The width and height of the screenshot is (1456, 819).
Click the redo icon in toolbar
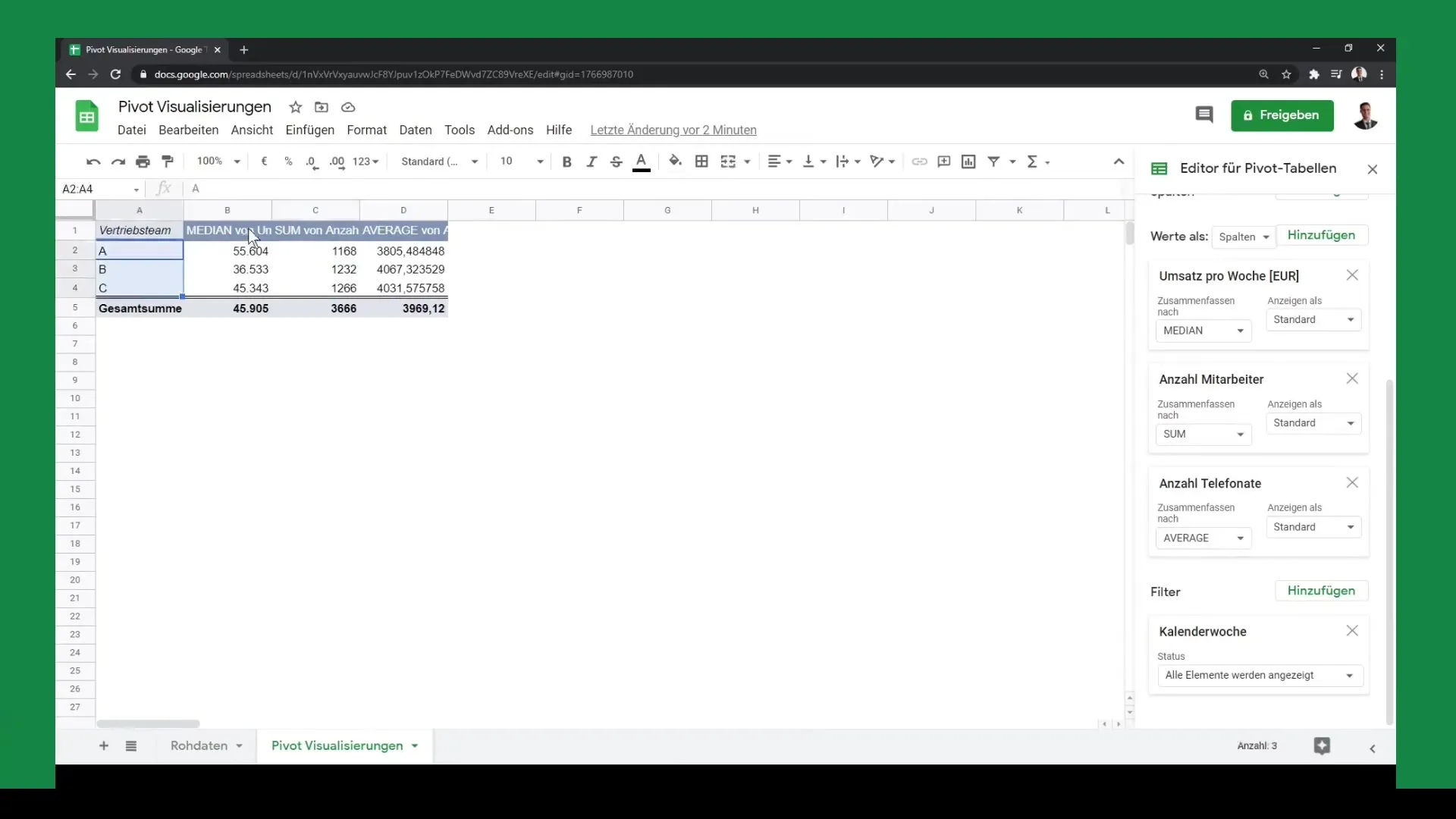pos(118,162)
